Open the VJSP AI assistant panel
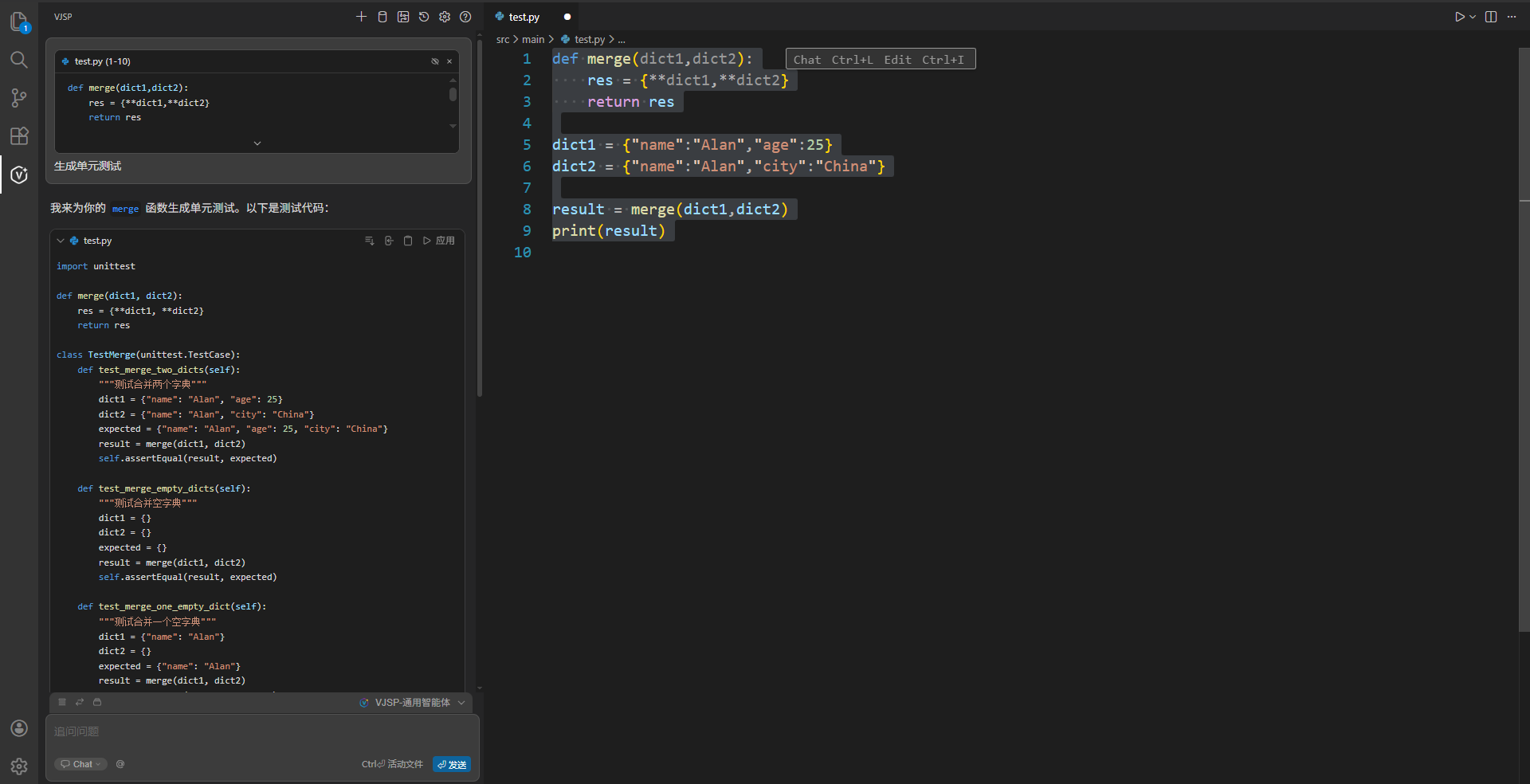Image resolution: width=1530 pixels, height=784 pixels. 19,175
